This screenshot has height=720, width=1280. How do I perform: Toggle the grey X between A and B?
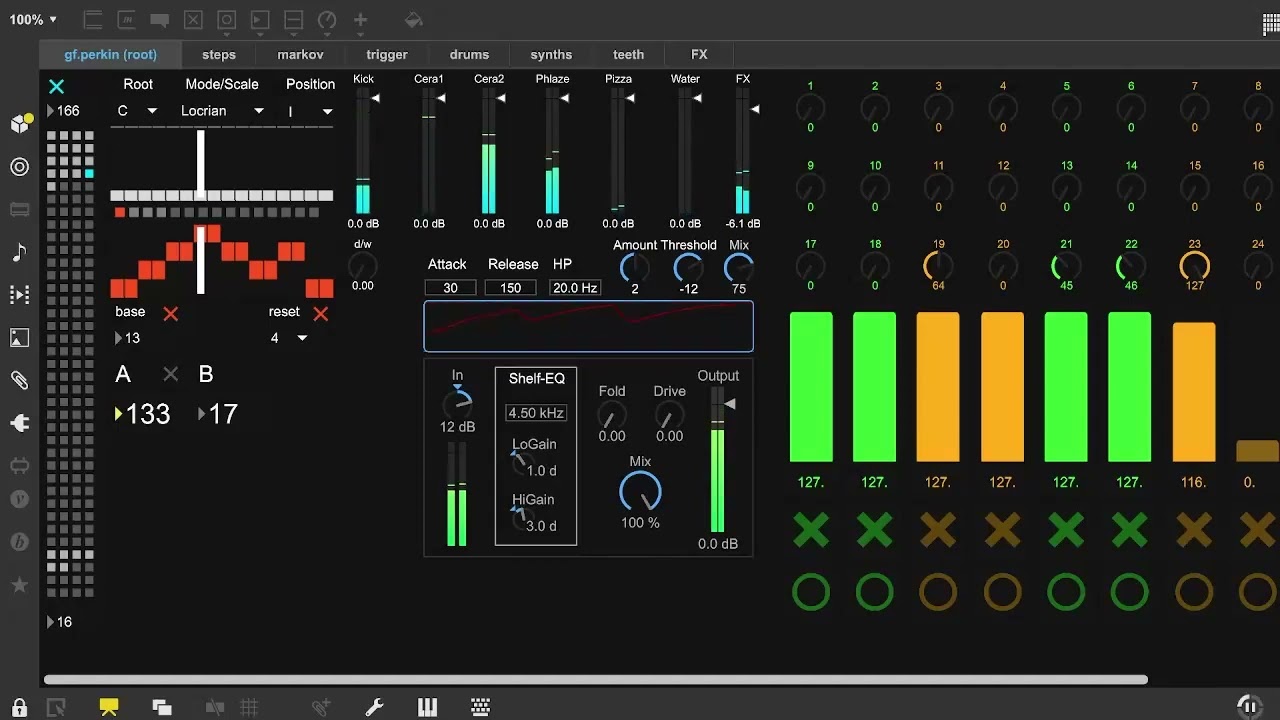coord(171,374)
